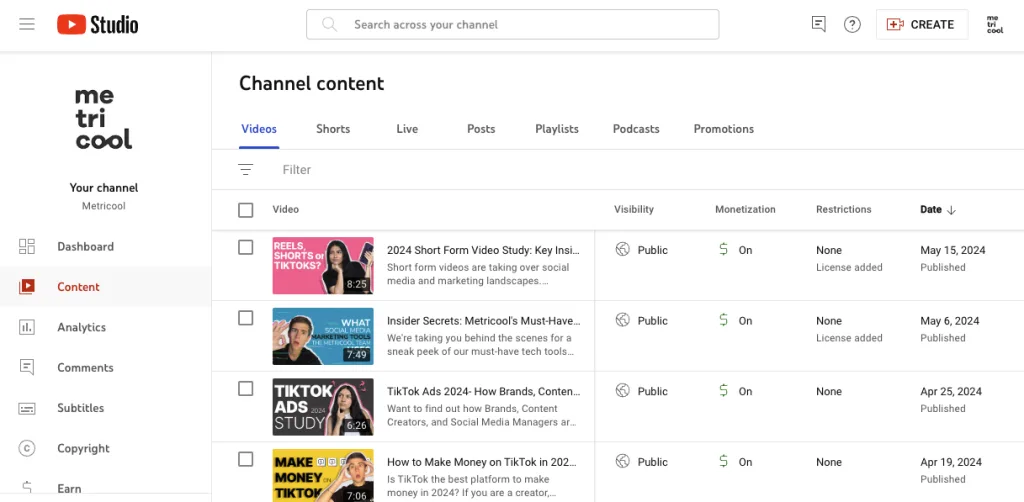Click the search magnifier icon
The image size is (1024, 502).
330,25
